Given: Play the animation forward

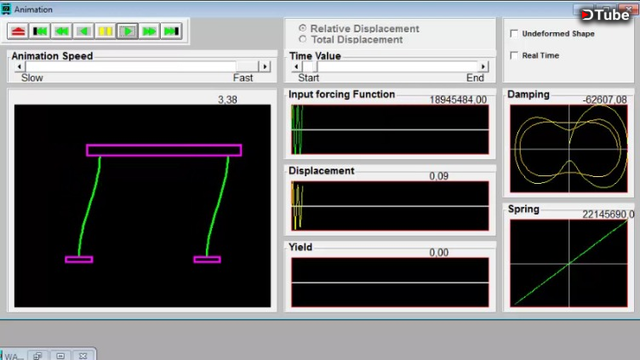Looking at the screenshot, I should coord(127,31).
